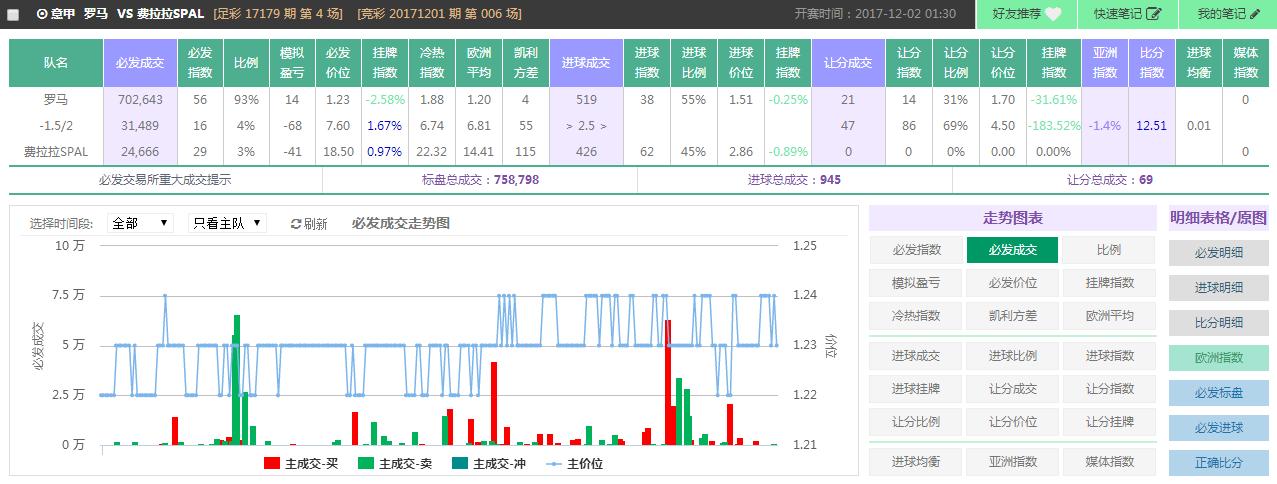The image size is (1277, 484).
Task: Click the 进球总成交 945 summary
Action: tap(794, 180)
